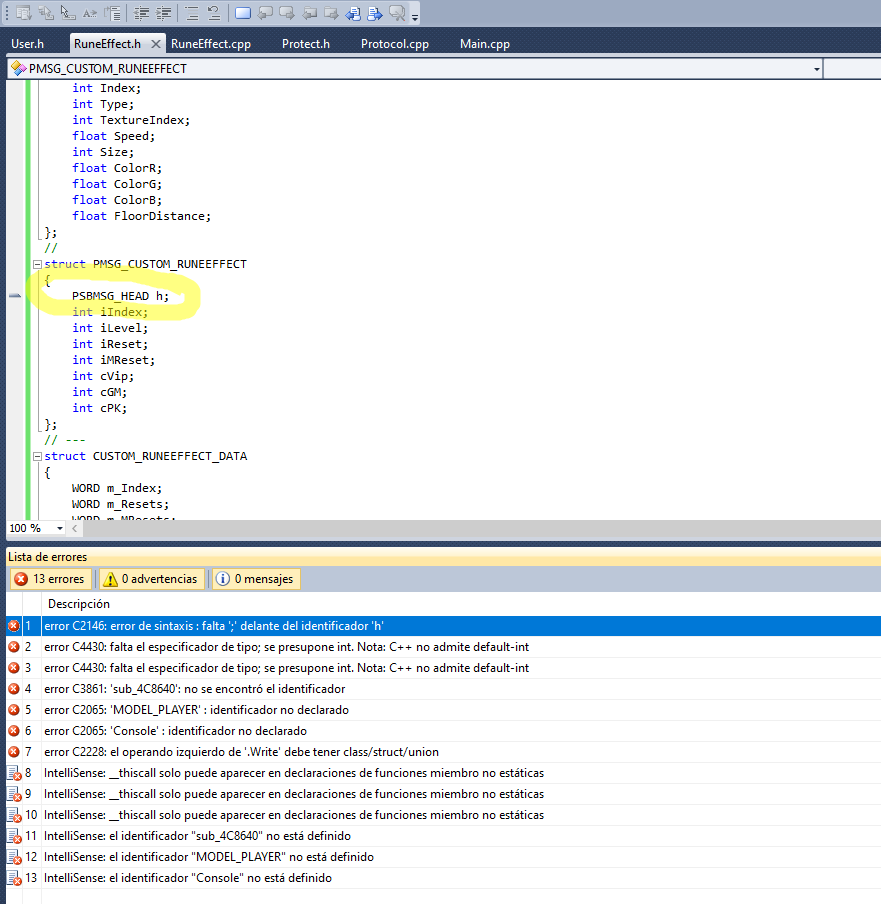Place cursor on 'int iLevel;' line
Screen dimensions: 881x904
click(x=110, y=328)
